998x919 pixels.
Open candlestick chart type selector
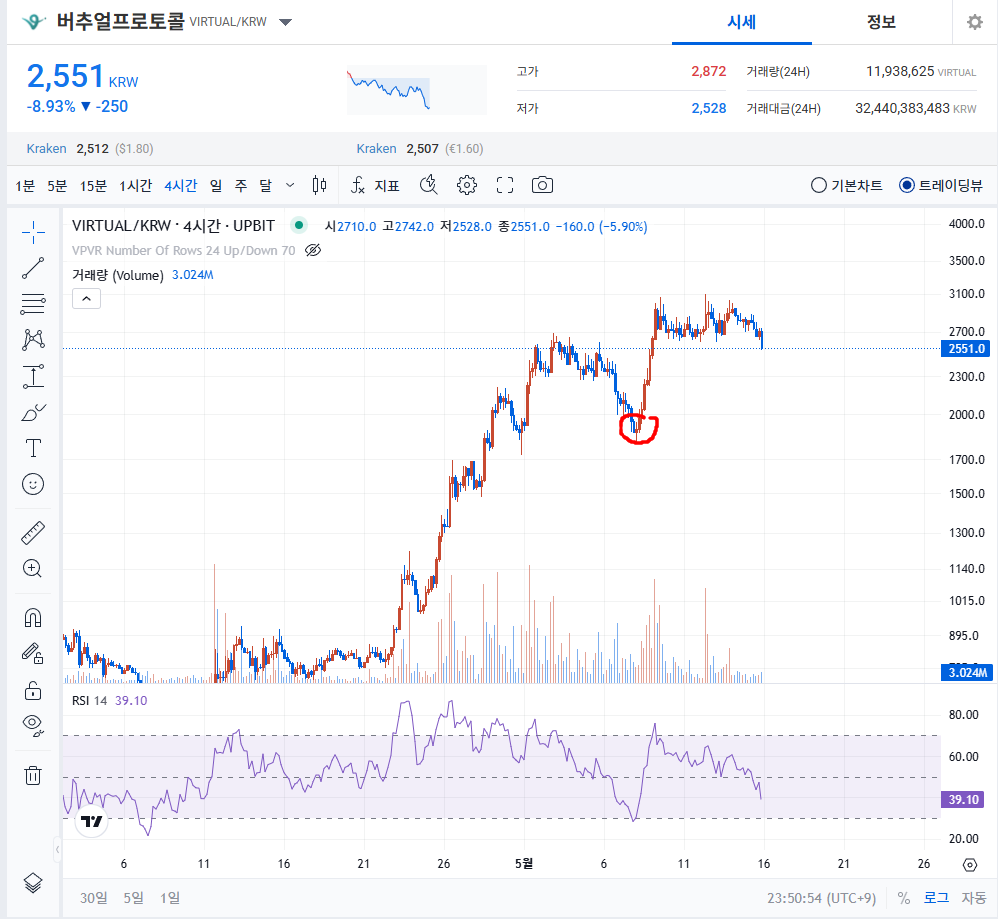(x=320, y=185)
